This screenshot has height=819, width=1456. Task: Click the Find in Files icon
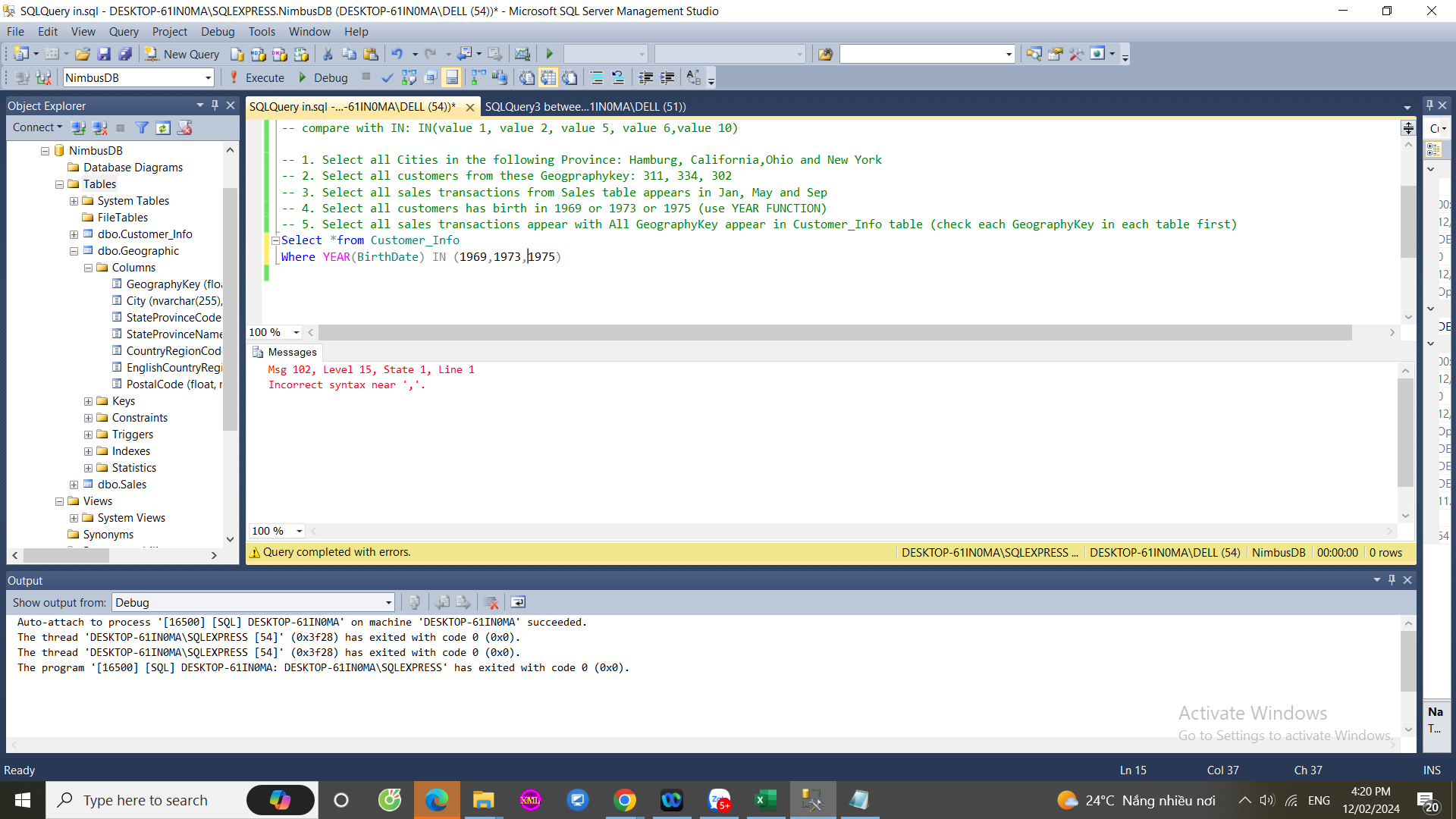click(x=825, y=54)
